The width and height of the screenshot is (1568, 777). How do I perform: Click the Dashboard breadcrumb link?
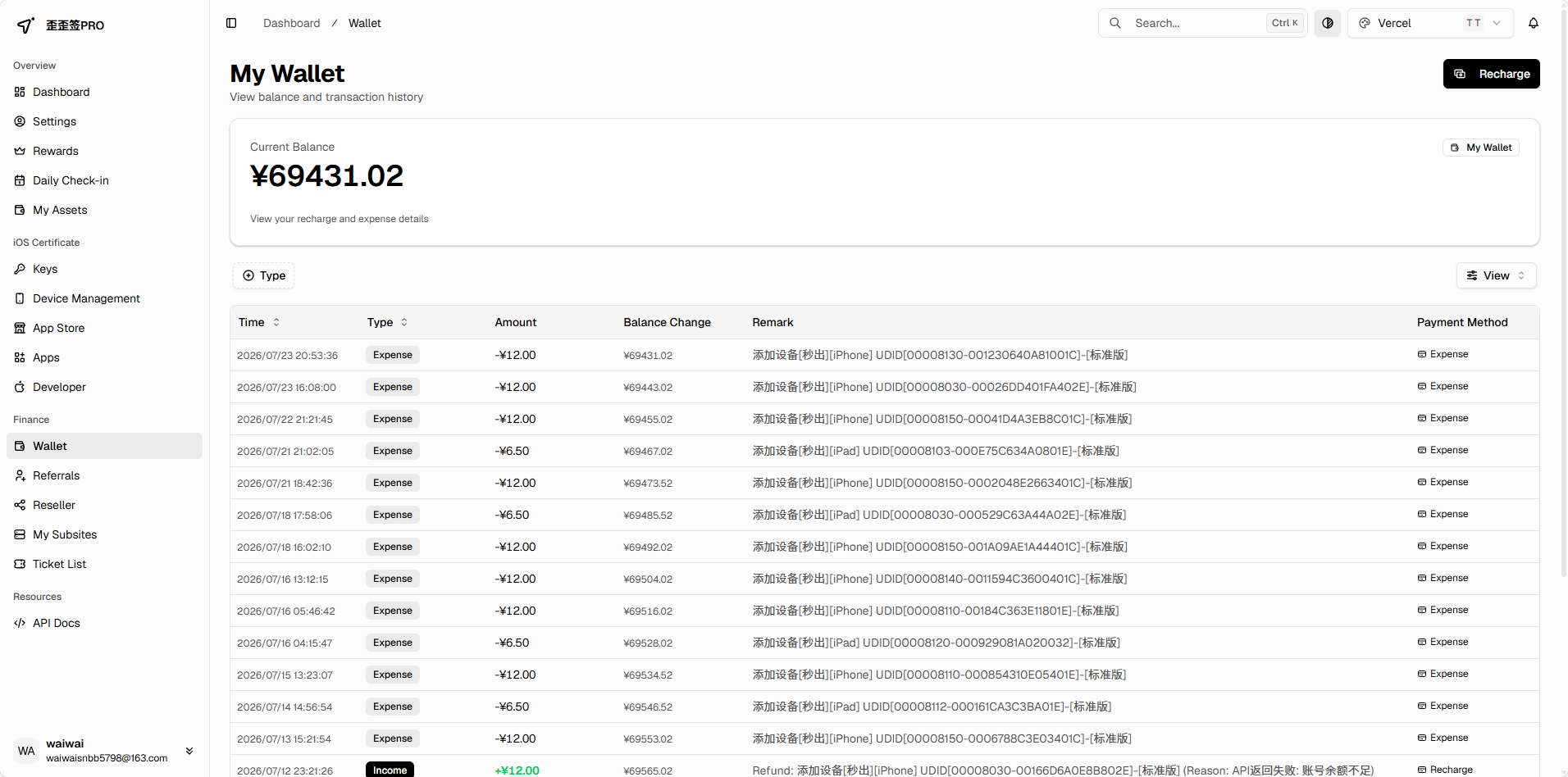coord(292,23)
